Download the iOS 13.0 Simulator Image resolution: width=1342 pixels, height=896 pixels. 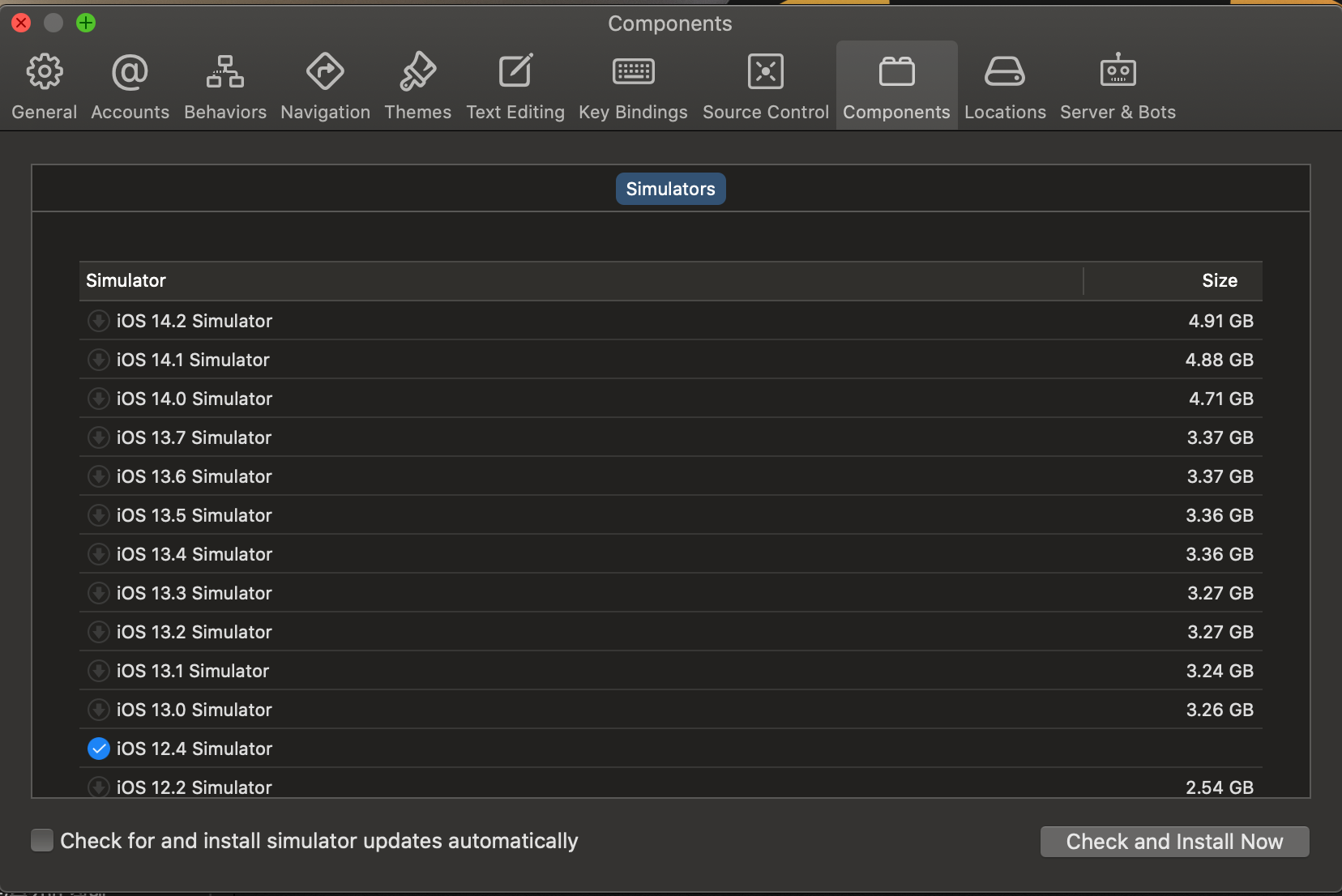pos(99,710)
